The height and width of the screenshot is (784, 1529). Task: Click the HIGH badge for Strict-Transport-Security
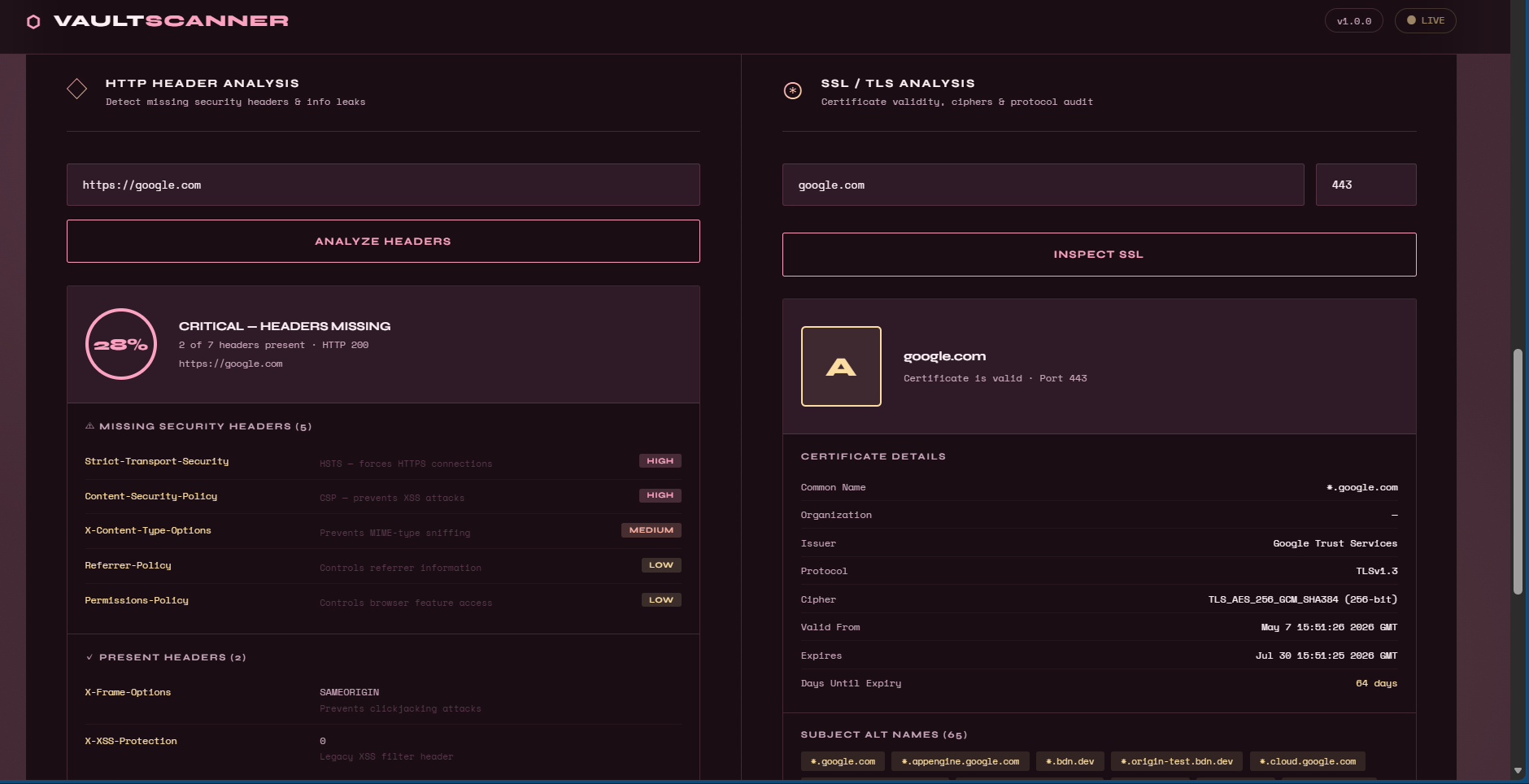(660, 461)
